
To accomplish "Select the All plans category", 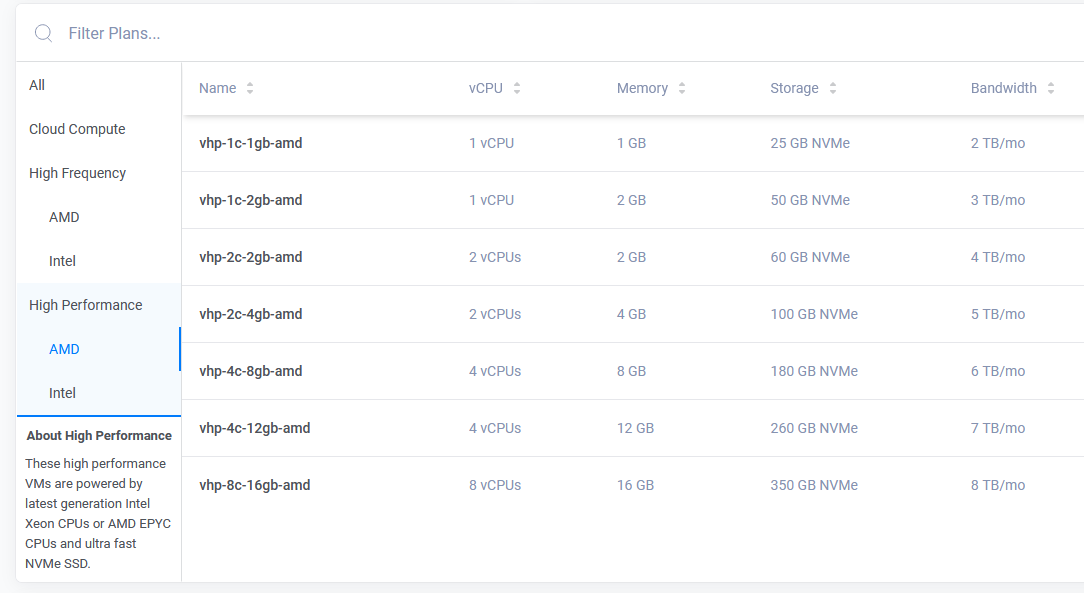I will coord(37,85).
